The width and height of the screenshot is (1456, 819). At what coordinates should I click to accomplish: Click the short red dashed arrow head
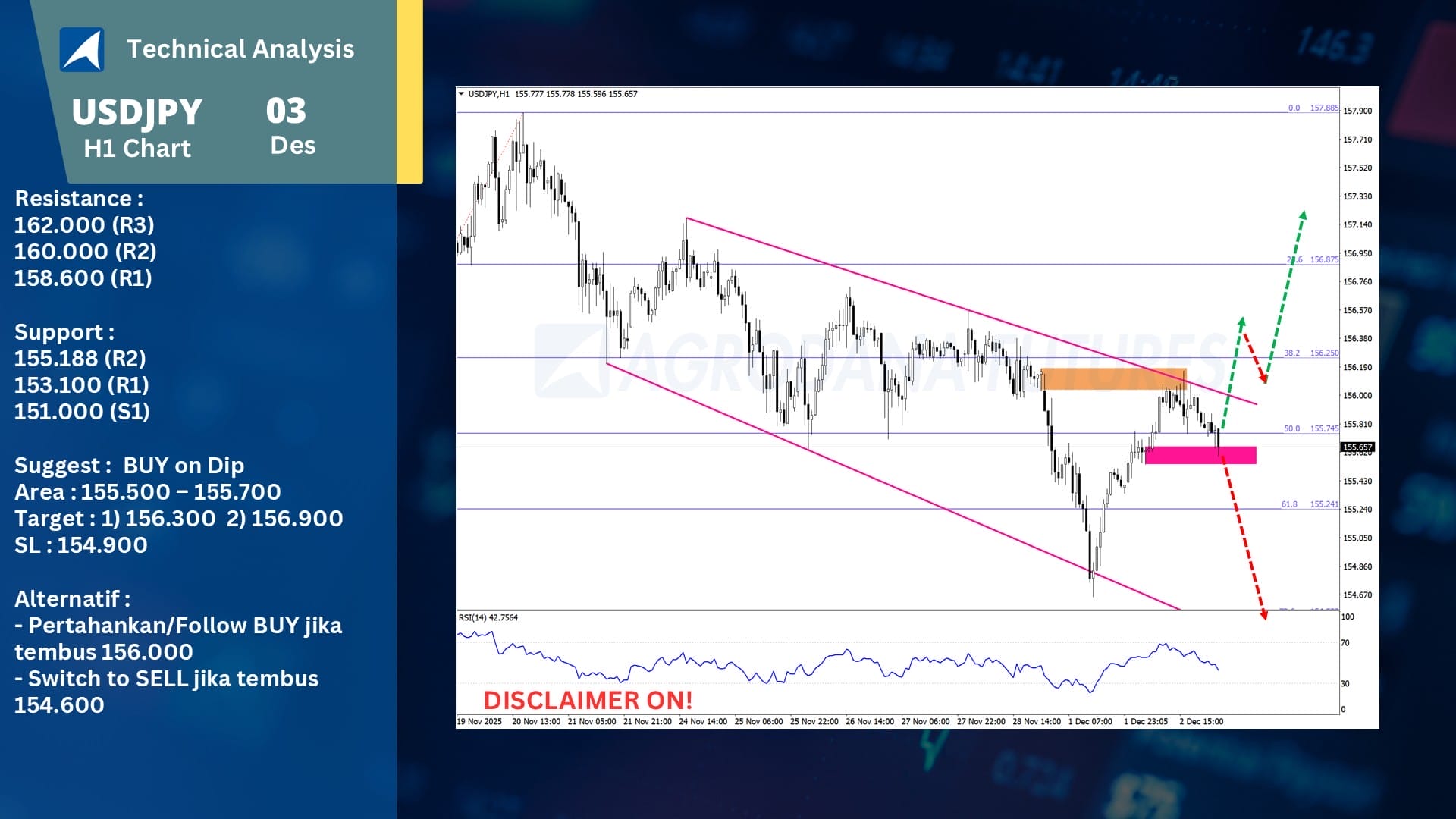(x=1263, y=378)
